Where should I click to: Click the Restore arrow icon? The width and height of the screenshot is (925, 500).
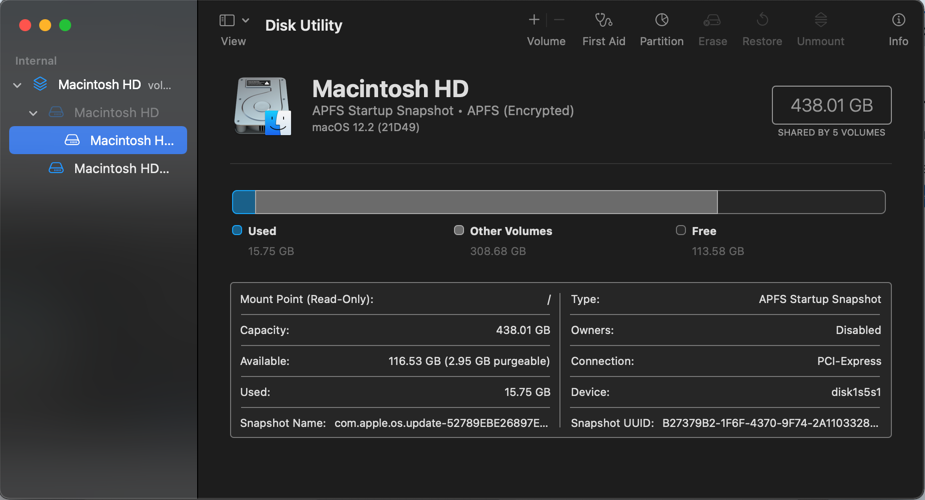coord(762,20)
